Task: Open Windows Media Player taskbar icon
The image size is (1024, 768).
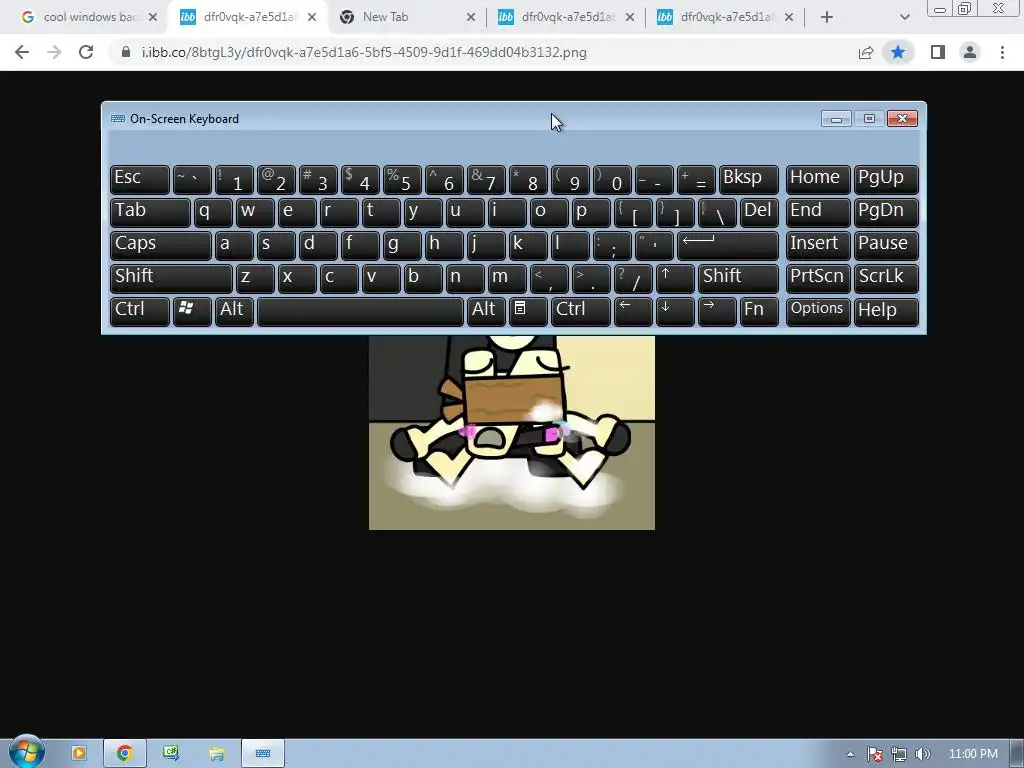Action: click(x=79, y=753)
